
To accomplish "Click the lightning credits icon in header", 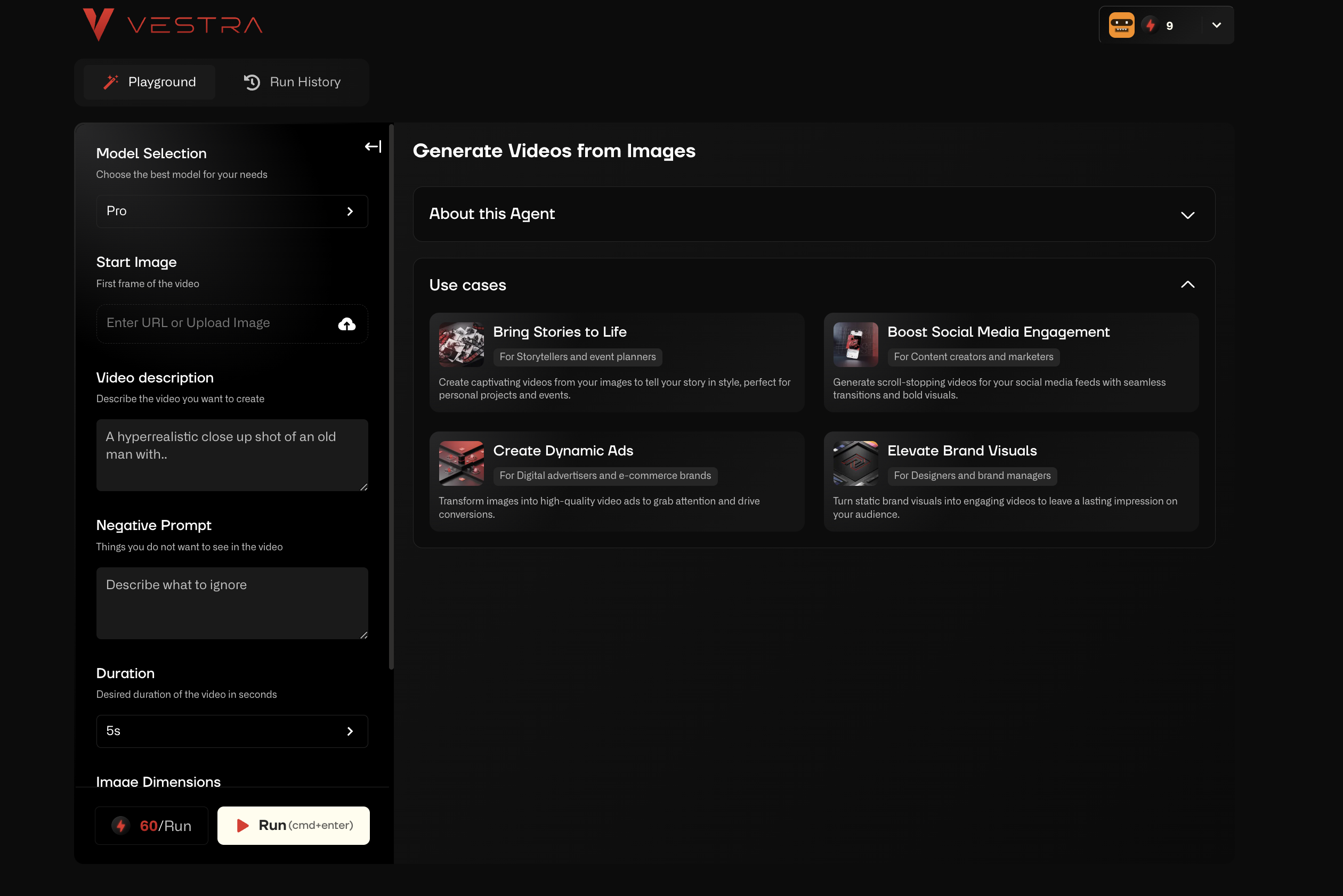I will 1150,25.
